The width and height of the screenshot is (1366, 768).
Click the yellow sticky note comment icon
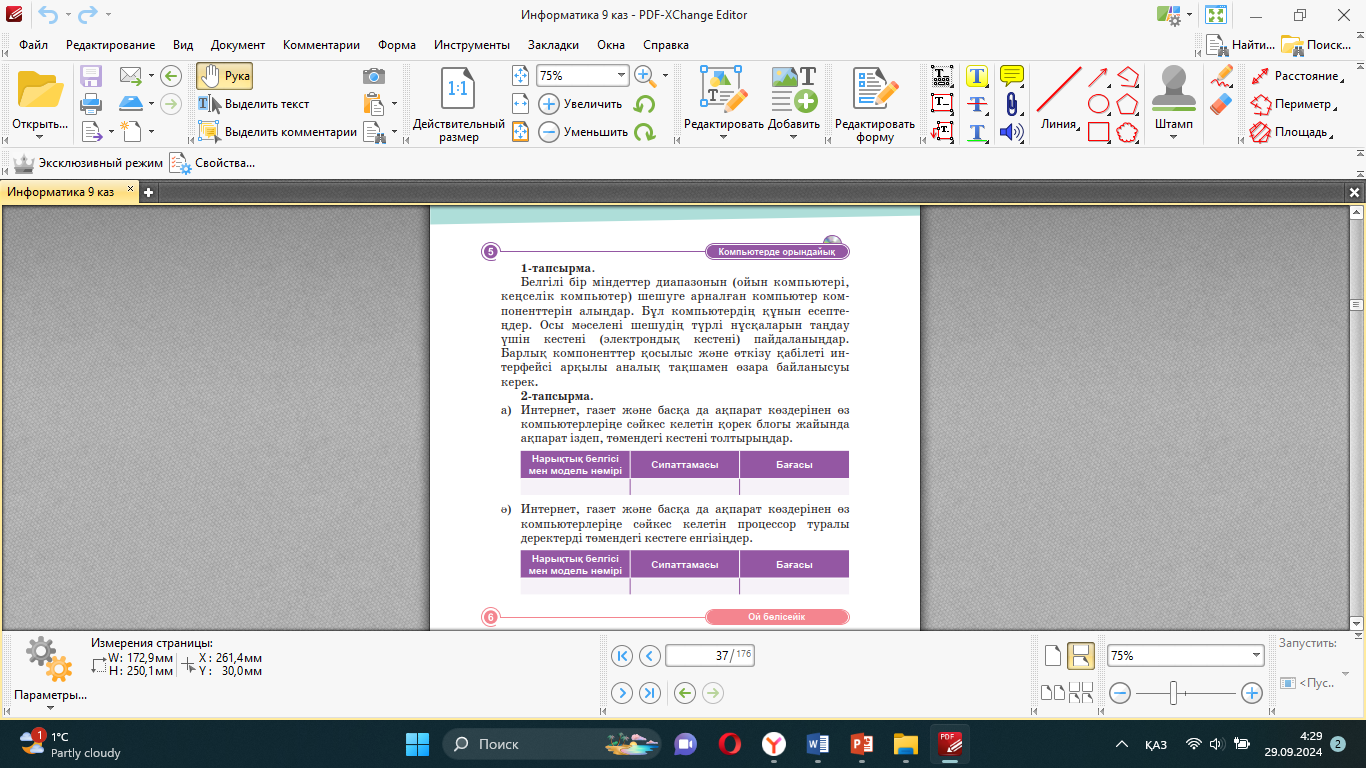click(1011, 76)
